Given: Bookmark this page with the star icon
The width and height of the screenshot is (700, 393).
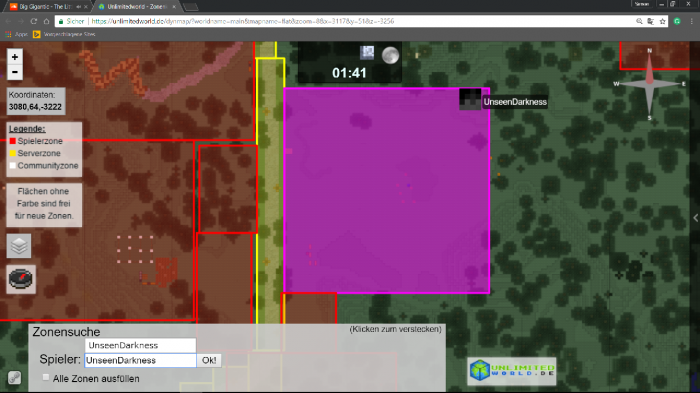Looking at the screenshot, I should [x=662, y=21].
